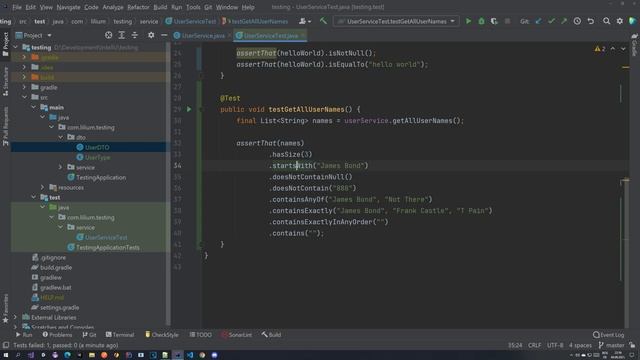
Task: Click the 4 spaces indent indicator
Action: (580, 345)
